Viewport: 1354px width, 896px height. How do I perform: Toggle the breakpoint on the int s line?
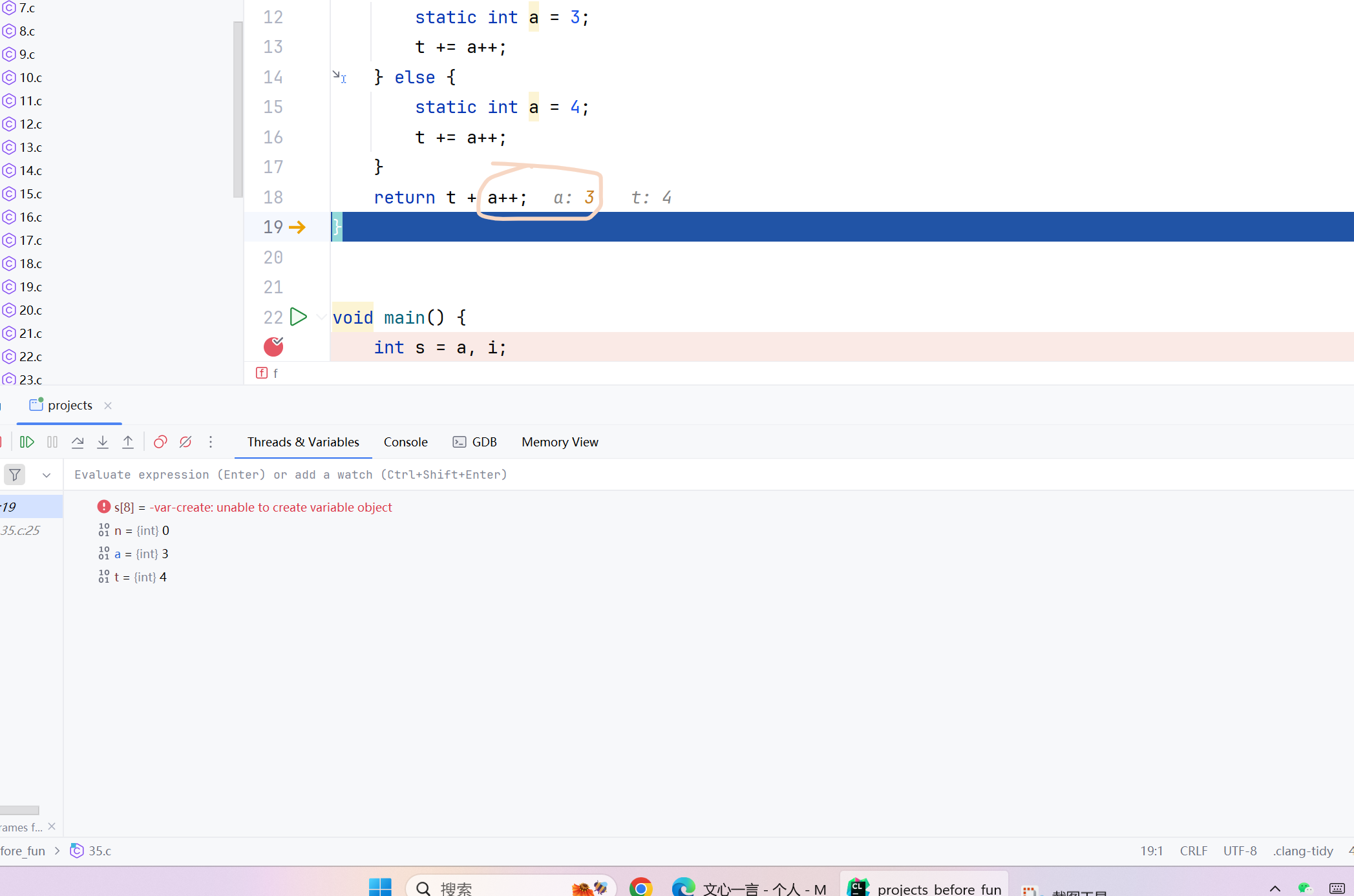pyautogui.click(x=273, y=347)
